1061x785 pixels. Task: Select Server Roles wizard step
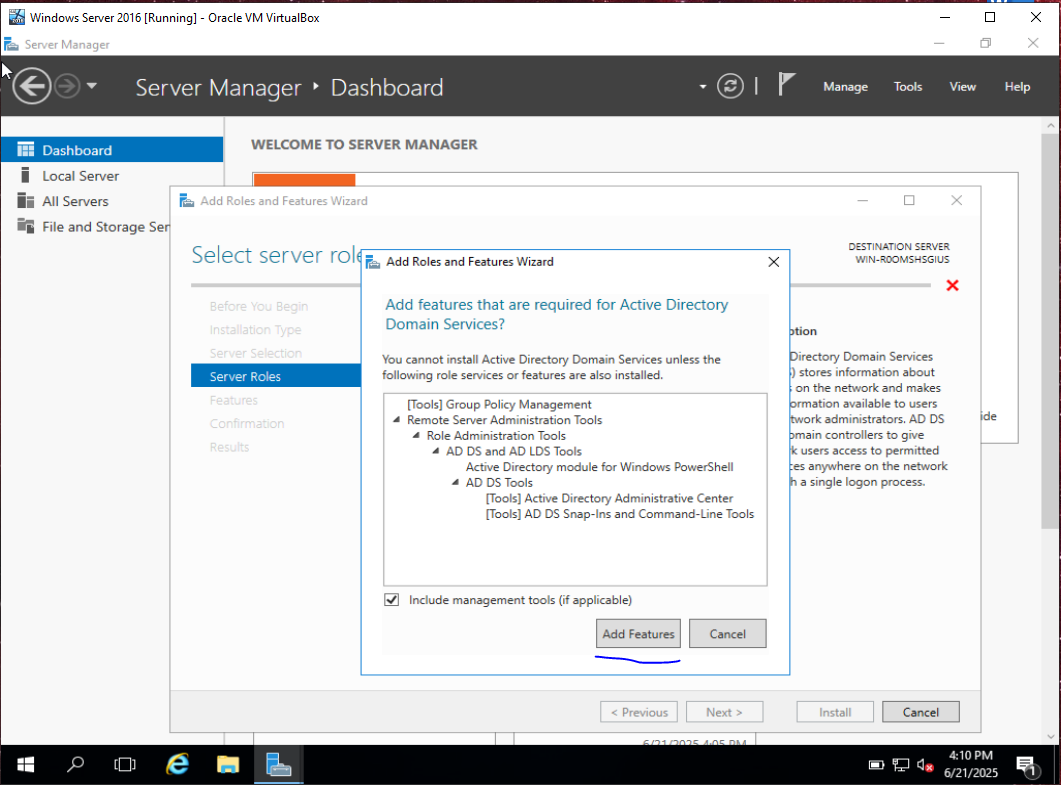click(275, 376)
